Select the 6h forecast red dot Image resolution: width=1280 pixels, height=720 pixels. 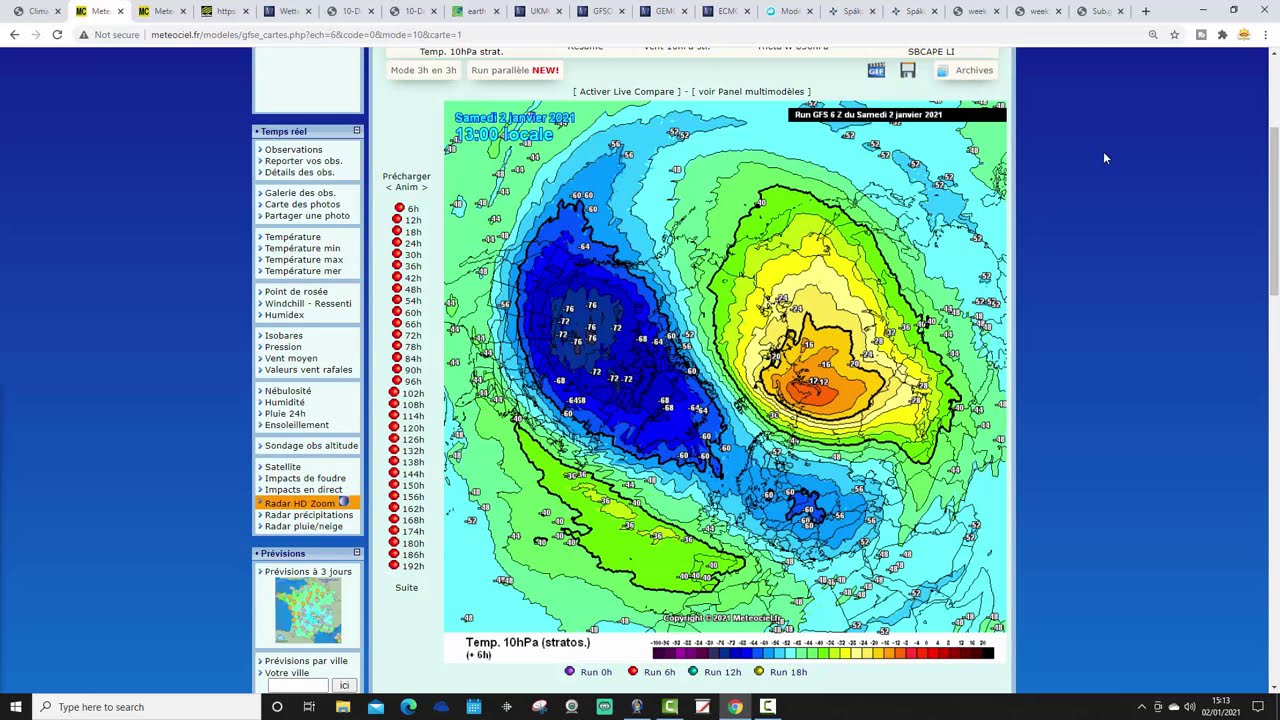click(399, 208)
